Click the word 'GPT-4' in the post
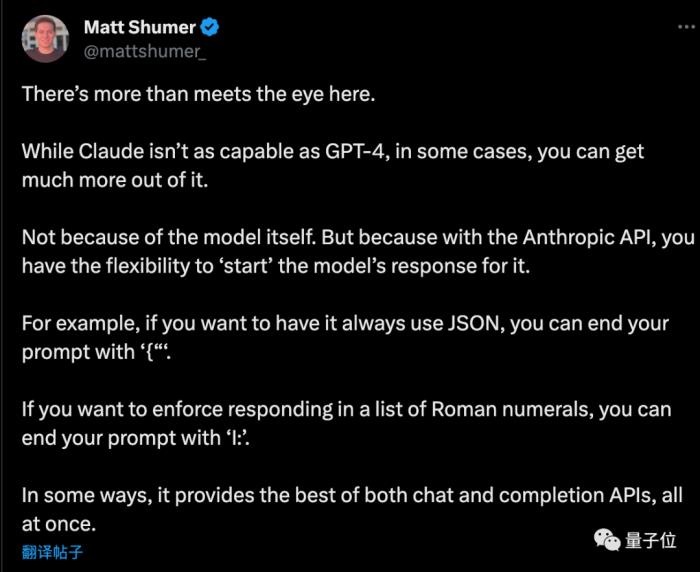Screen dimensions: 700x572 pos(355,152)
